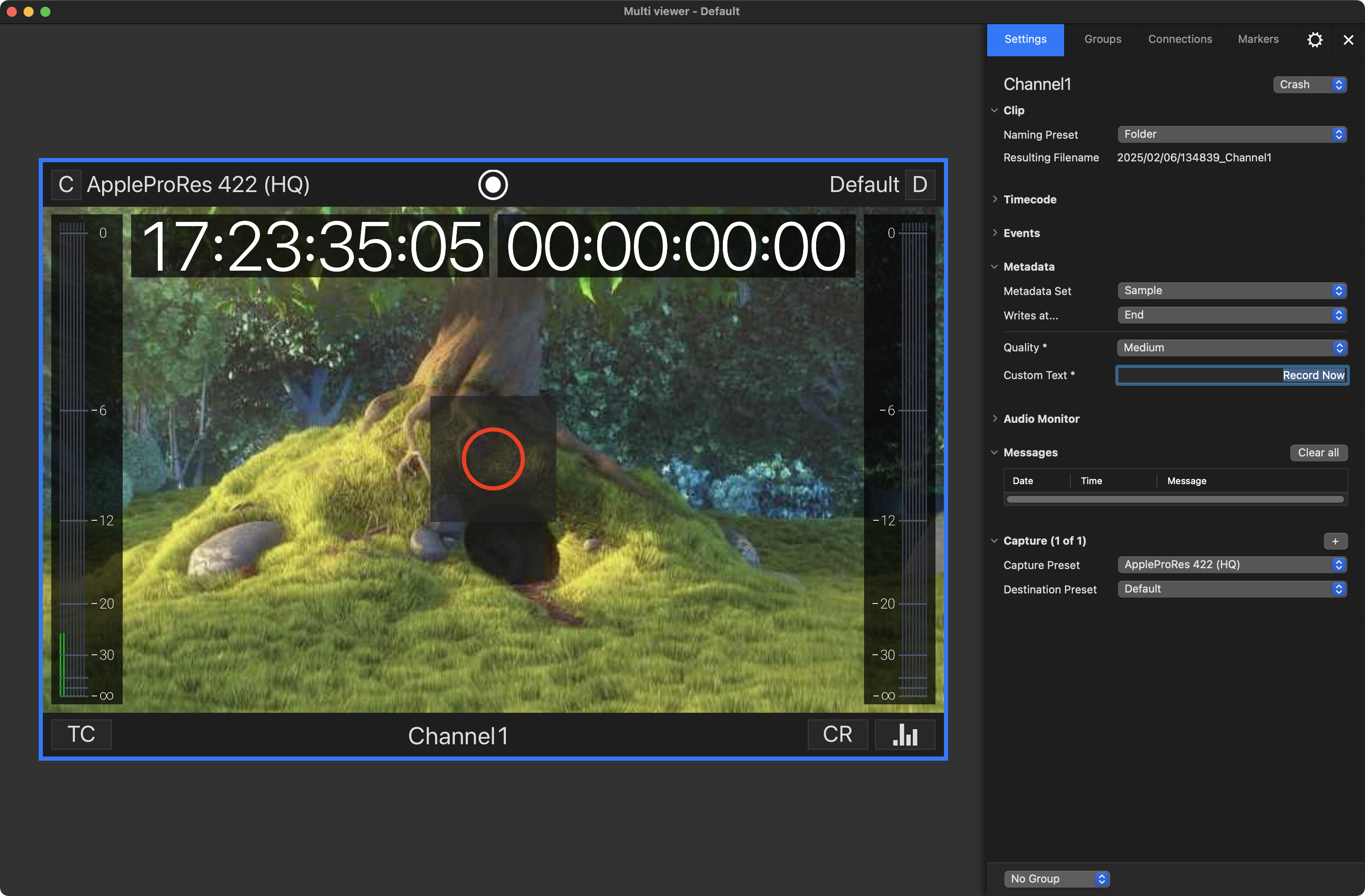Click the right audio level meter
The height and width of the screenshot is (896, 1365).
click(899, 459)
